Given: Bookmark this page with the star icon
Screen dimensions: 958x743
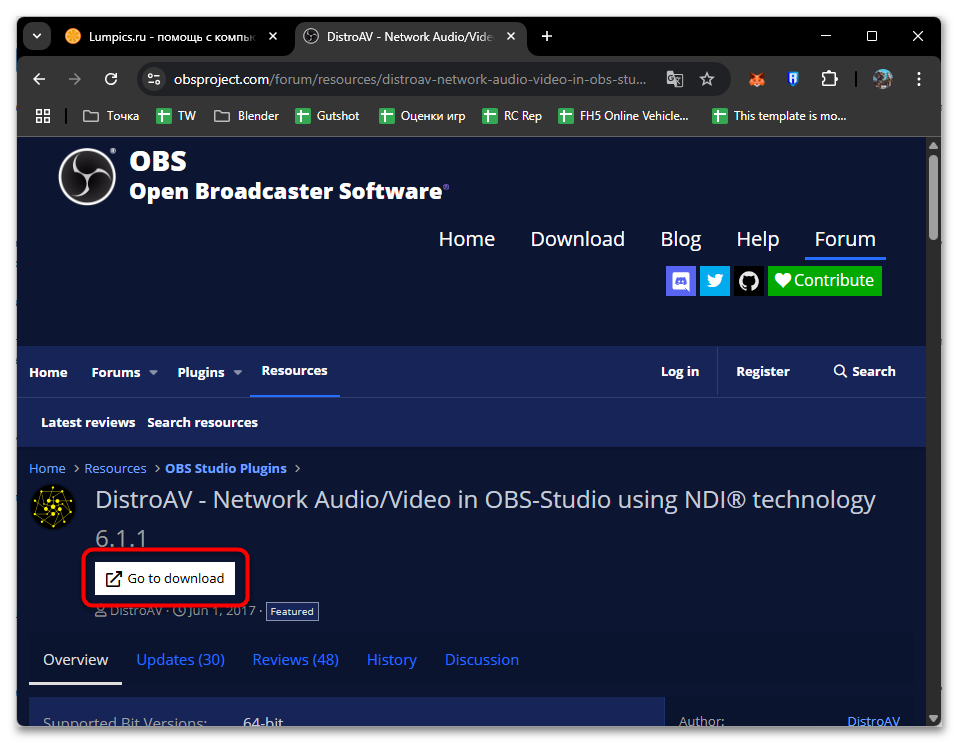Looking at the screenshot, I should 707,79.
